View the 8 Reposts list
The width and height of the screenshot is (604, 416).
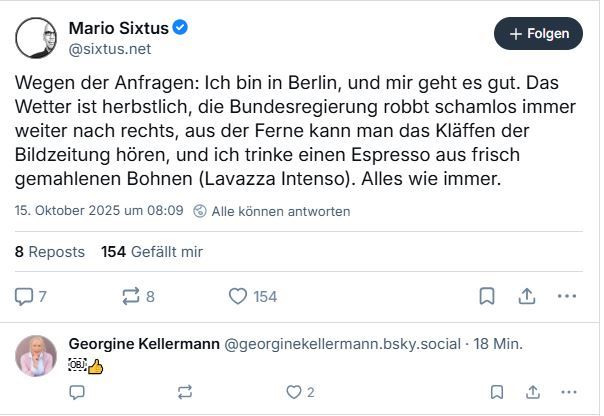50,252
